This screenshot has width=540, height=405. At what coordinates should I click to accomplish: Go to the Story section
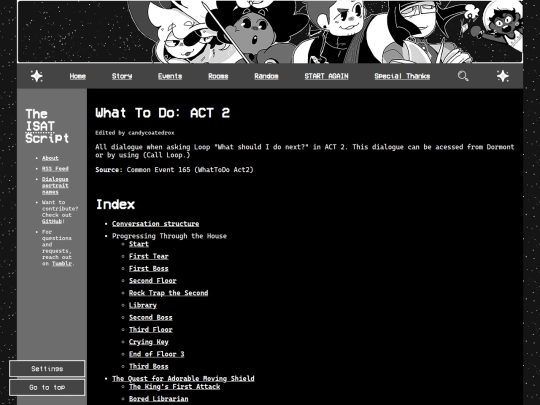tap(122, 76)
